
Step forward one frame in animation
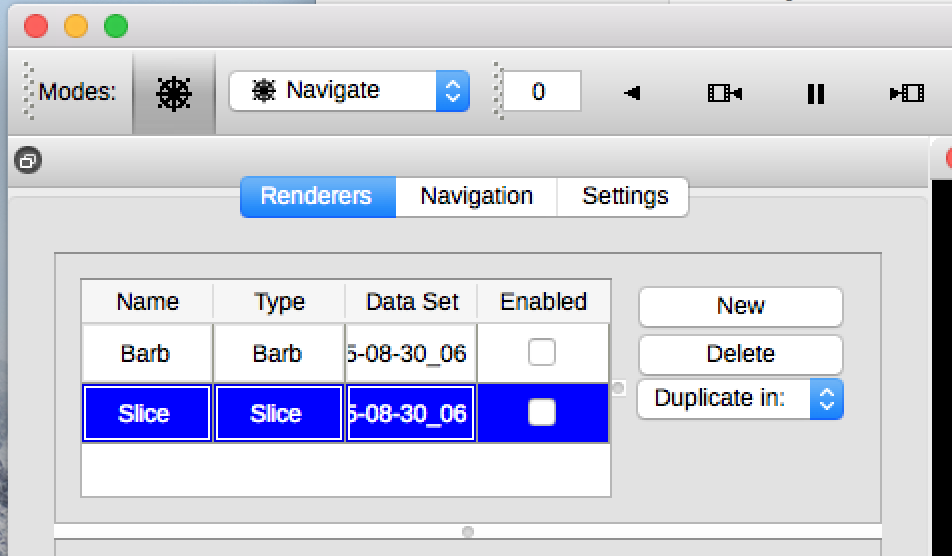[x=906, y=93]
